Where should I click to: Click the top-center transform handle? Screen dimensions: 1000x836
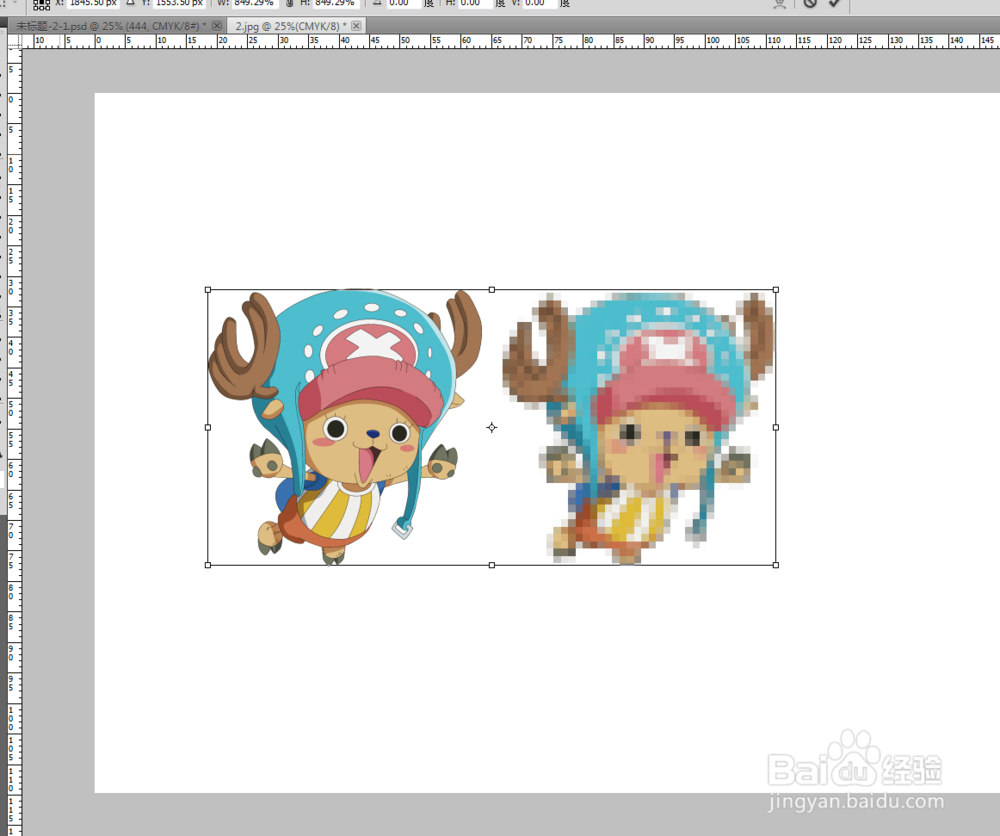tap(492, 290)
